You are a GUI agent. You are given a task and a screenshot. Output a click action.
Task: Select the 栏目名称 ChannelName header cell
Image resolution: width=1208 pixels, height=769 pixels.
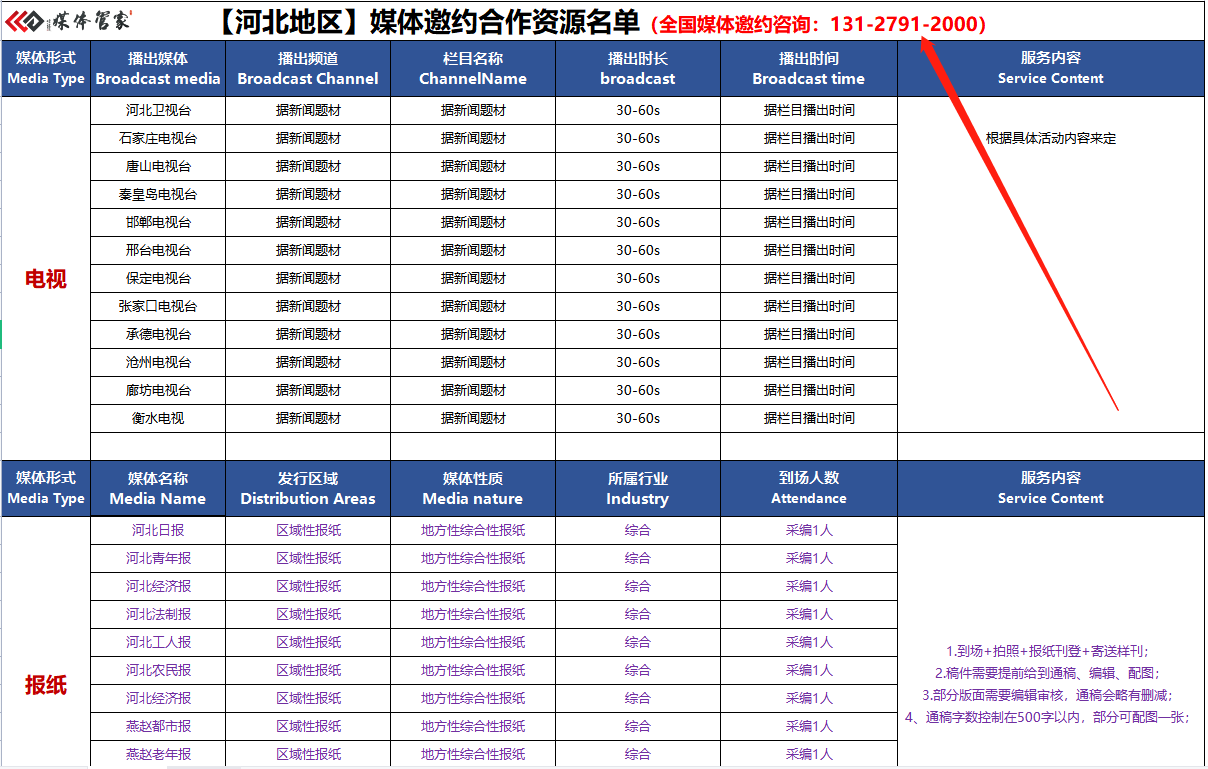pyautogui.click(x=473, y=69)
